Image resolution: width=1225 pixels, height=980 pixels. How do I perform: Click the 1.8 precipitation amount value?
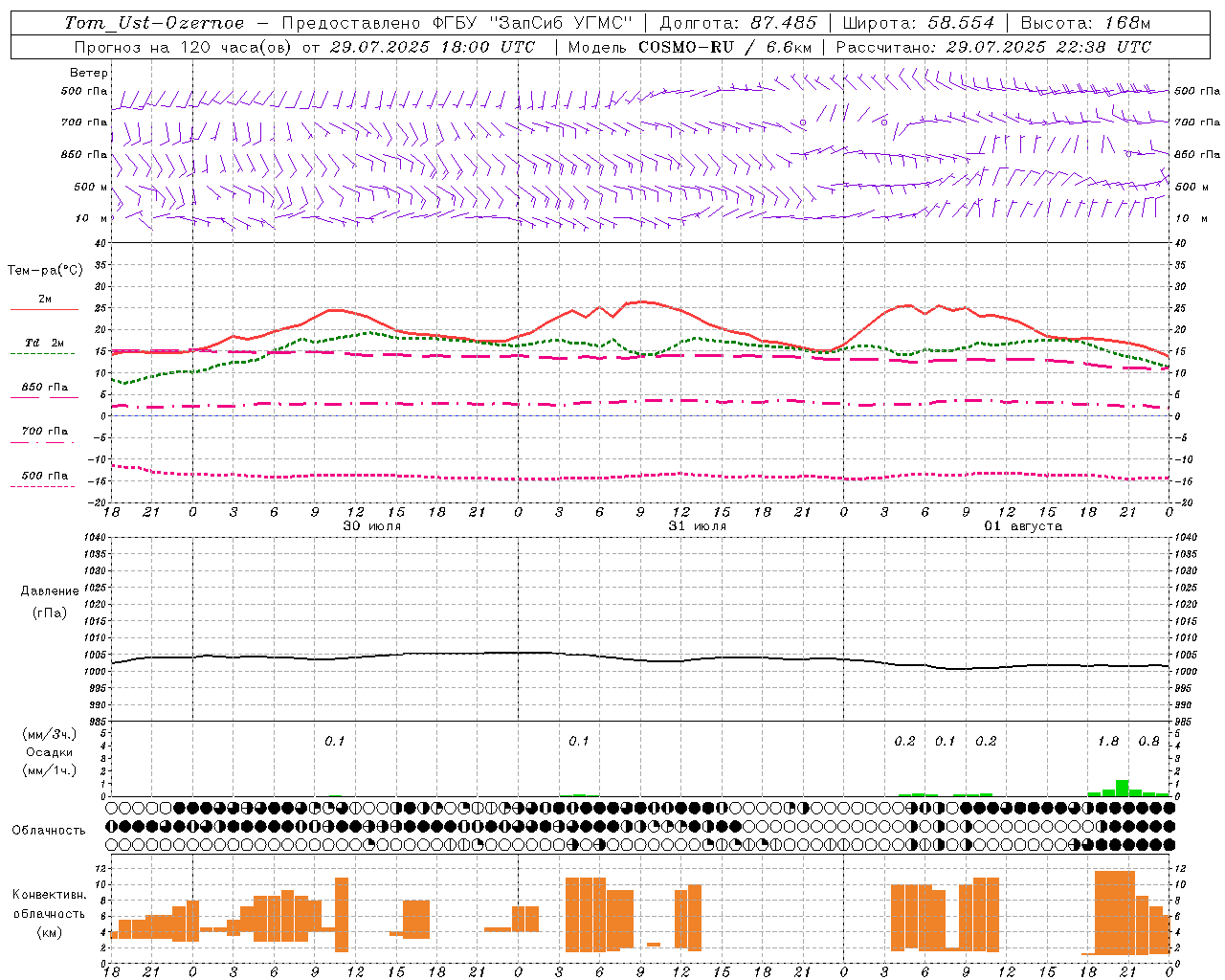1108,742
